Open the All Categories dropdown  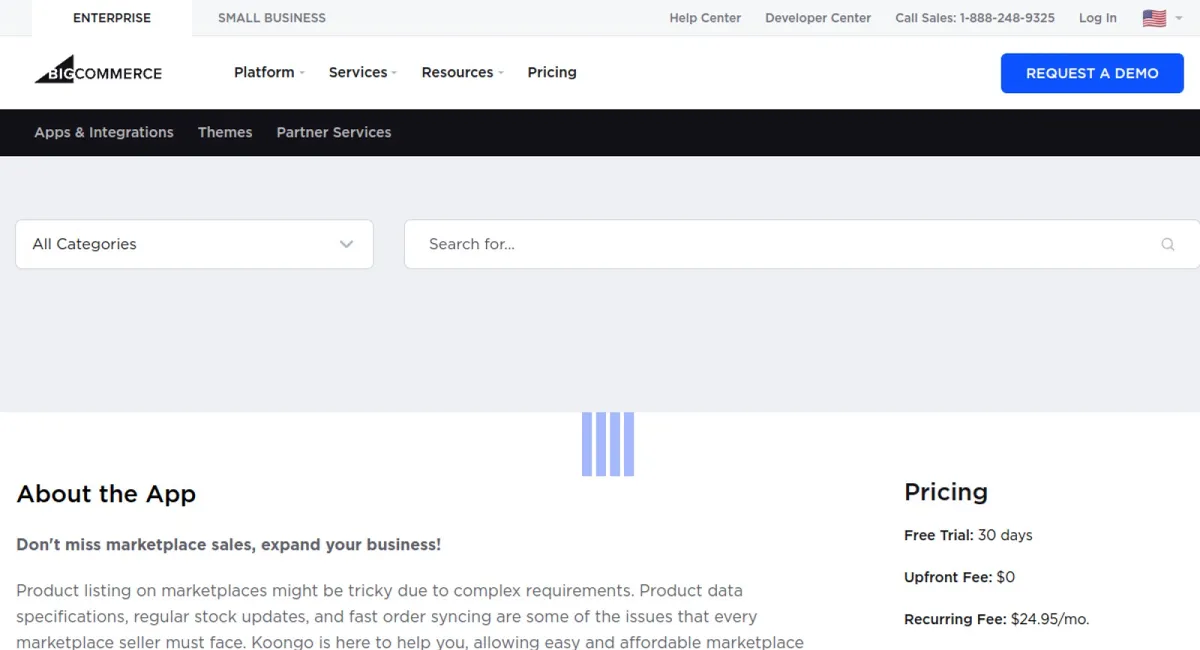(x=194, y=244)
